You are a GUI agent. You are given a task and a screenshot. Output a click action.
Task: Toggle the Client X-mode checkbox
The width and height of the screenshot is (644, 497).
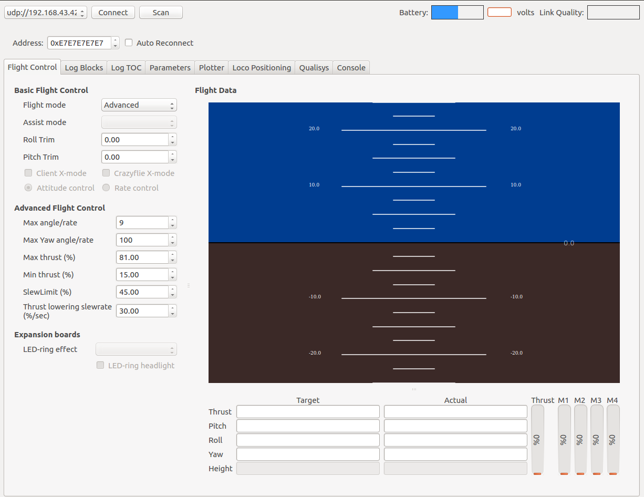[x=28, y=173]
